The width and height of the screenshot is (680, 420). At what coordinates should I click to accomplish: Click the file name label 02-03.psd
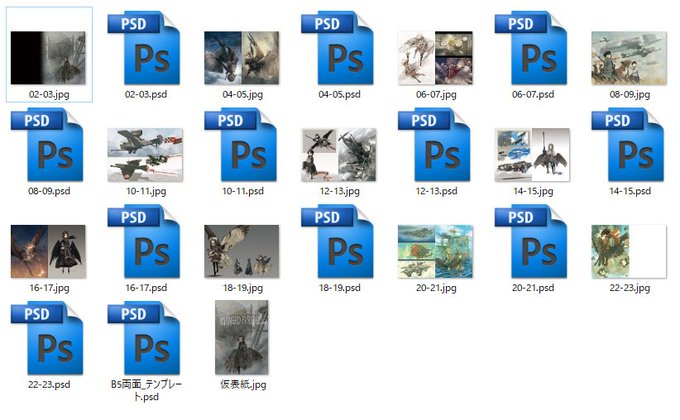pyautogui.click(x=146, y=94)
